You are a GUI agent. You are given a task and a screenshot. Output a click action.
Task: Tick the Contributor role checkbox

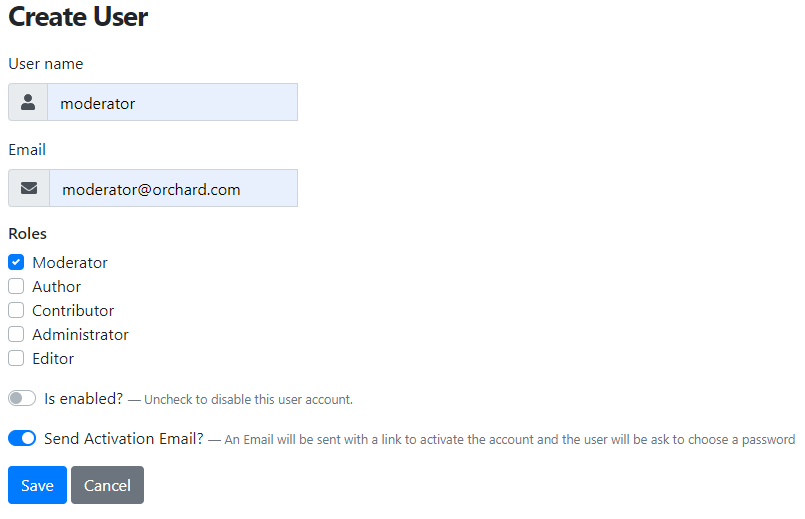16,310
